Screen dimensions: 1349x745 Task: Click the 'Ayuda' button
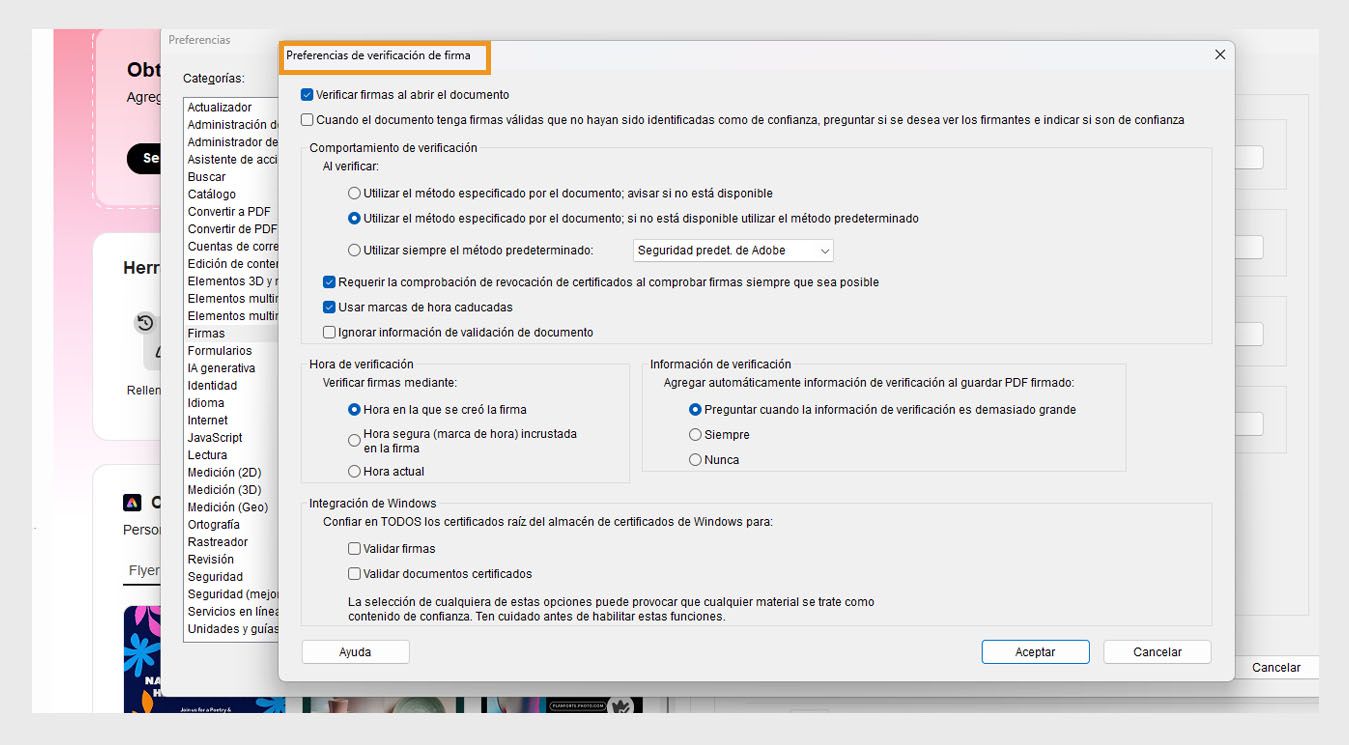(x=355, y=651)
